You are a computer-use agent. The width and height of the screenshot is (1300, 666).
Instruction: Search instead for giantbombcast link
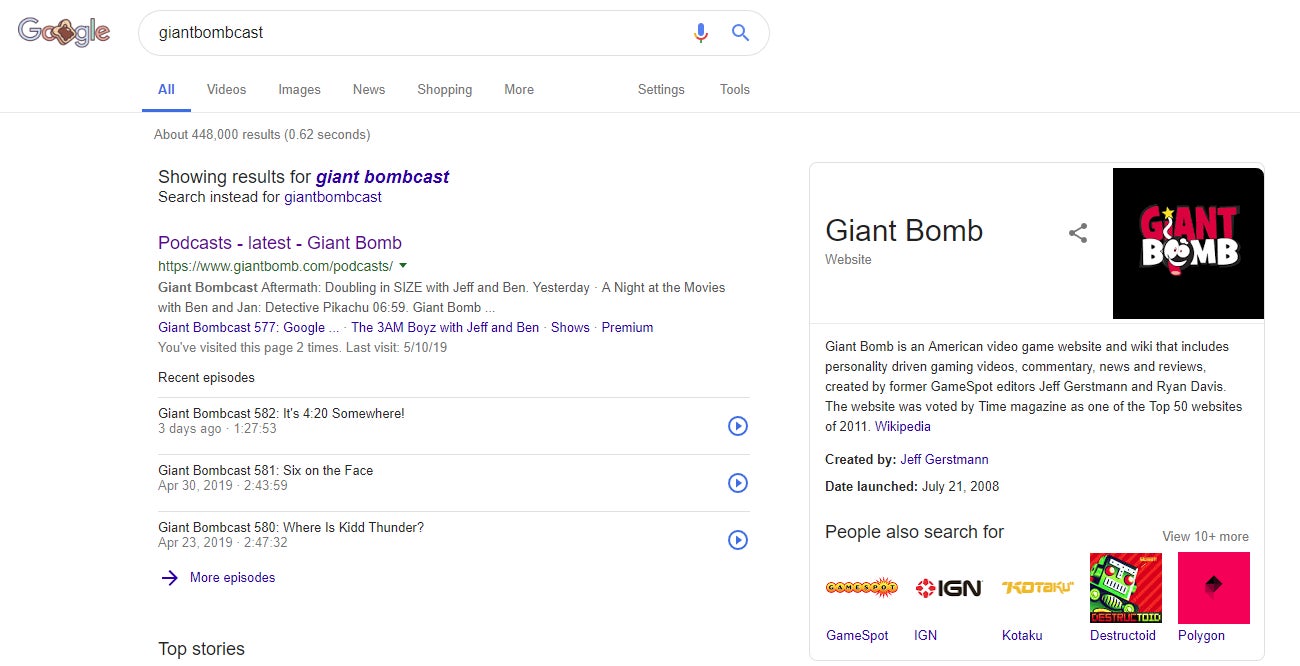pos(333,197)
